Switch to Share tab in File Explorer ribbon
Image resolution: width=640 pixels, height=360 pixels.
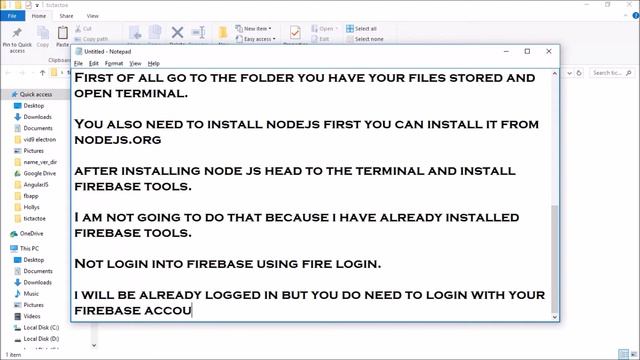[x=66, y=16]
